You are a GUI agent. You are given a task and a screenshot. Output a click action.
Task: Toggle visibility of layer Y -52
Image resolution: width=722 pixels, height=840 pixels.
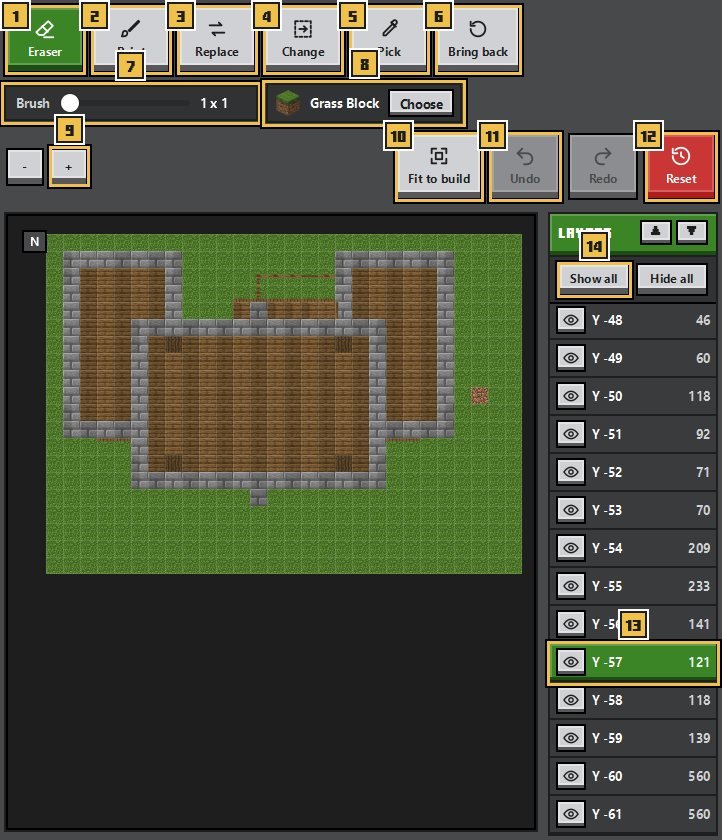click(571, 472)
